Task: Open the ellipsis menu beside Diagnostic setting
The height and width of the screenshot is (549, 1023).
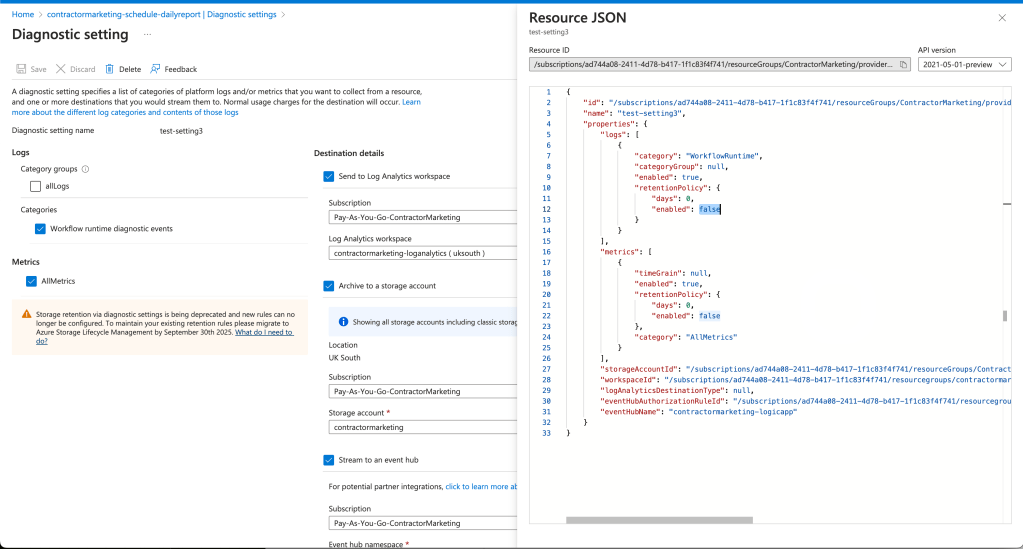Action: (x=147, y=35)
